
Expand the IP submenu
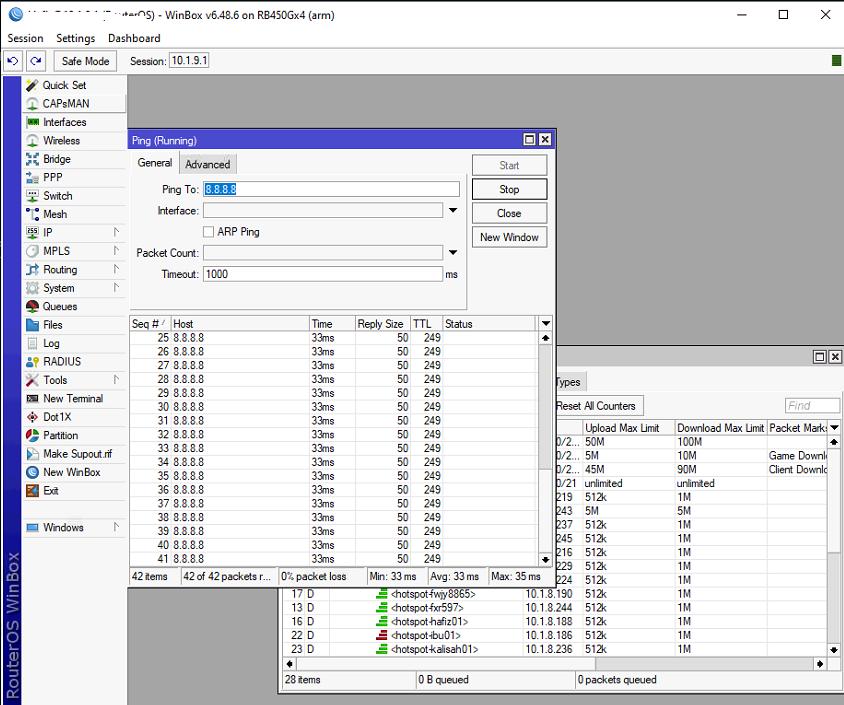116,232
